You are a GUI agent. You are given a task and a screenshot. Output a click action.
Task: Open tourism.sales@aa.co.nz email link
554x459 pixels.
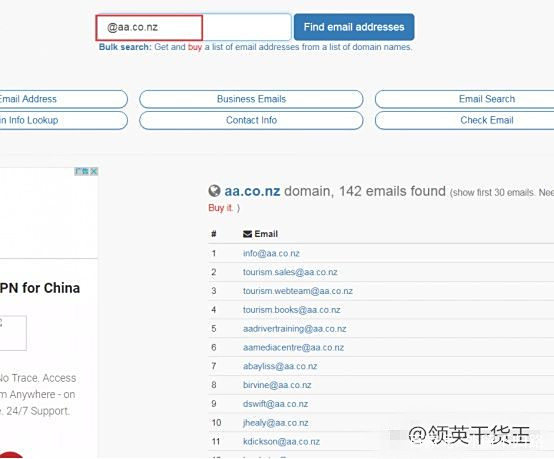(290, 272)
